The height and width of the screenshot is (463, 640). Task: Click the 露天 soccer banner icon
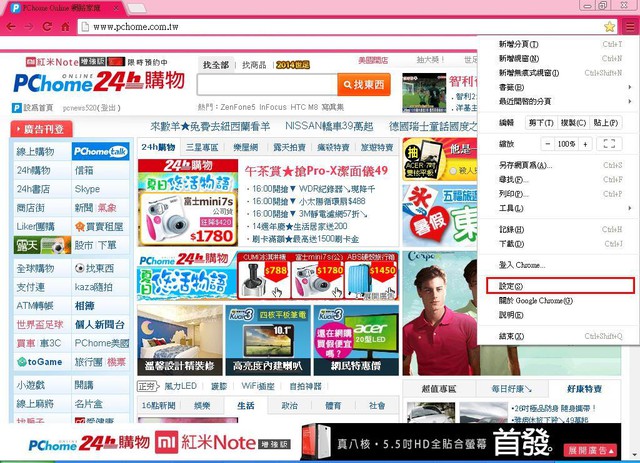coord(42,245)
